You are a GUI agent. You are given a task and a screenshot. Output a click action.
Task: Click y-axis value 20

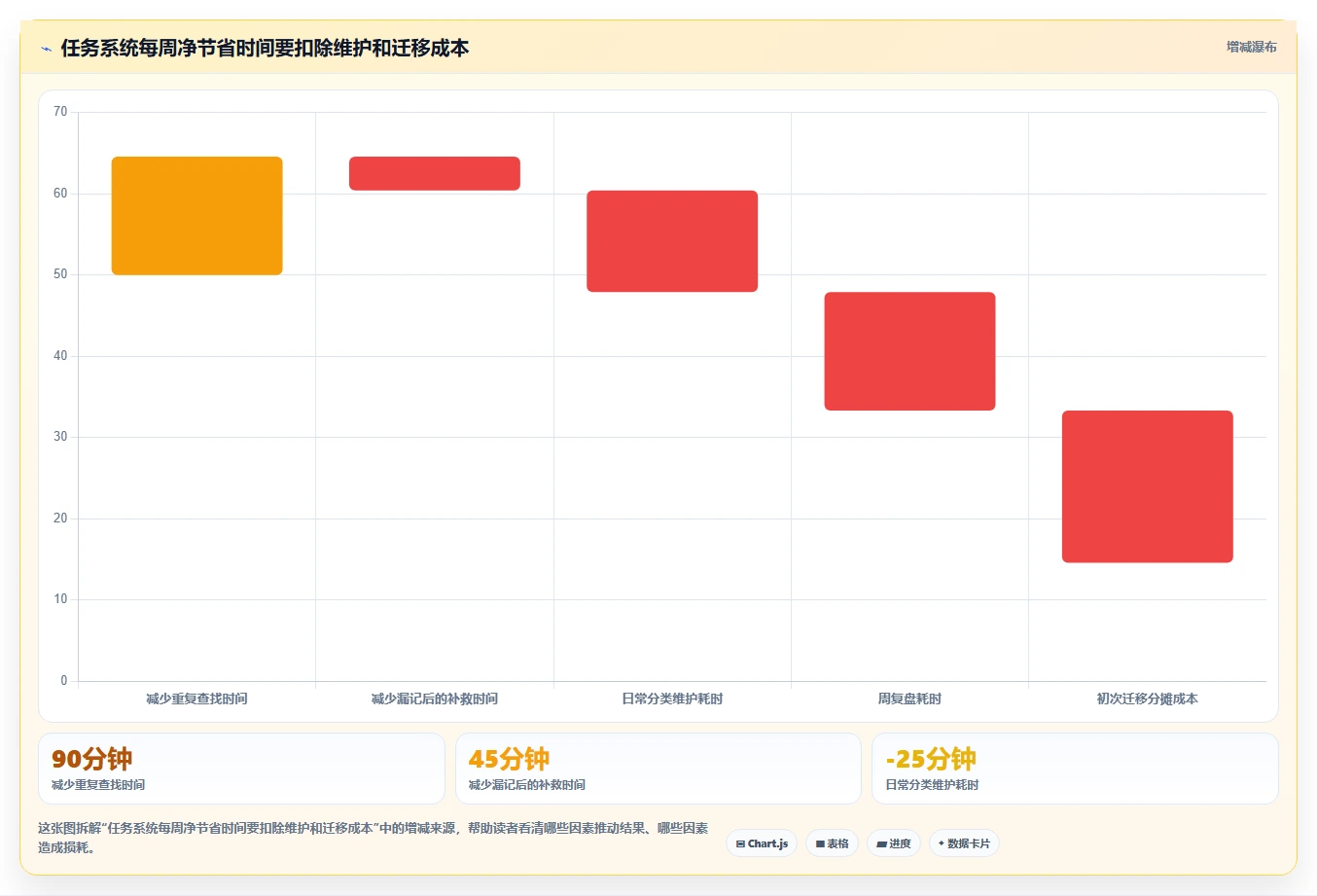pyautogui.click(x=60, y=519)
